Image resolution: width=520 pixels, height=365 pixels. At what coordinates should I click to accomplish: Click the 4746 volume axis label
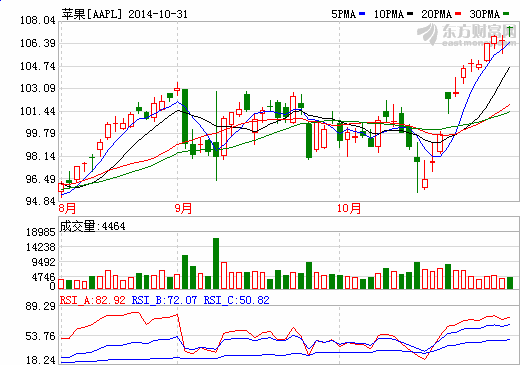tap(43, 277)
